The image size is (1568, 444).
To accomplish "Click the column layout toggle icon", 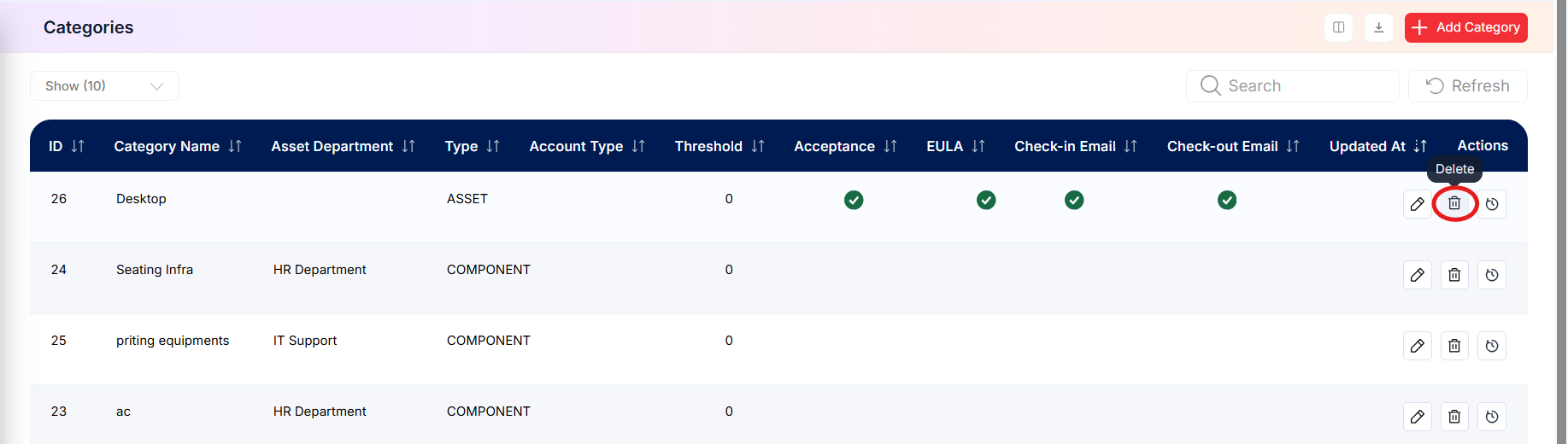I will (x=1338, y=27).
